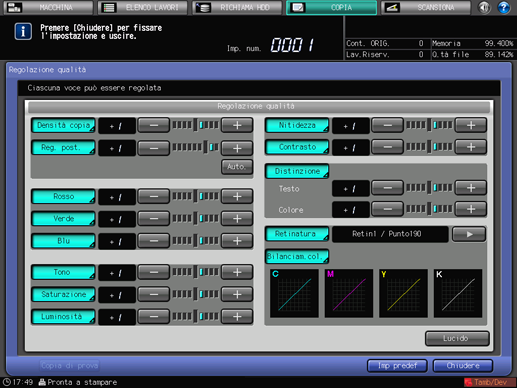Image resolution: width=517 pixels, height=388 pixels.
Task: Click the Chiudere button
Action: click(x=463, y=366)
